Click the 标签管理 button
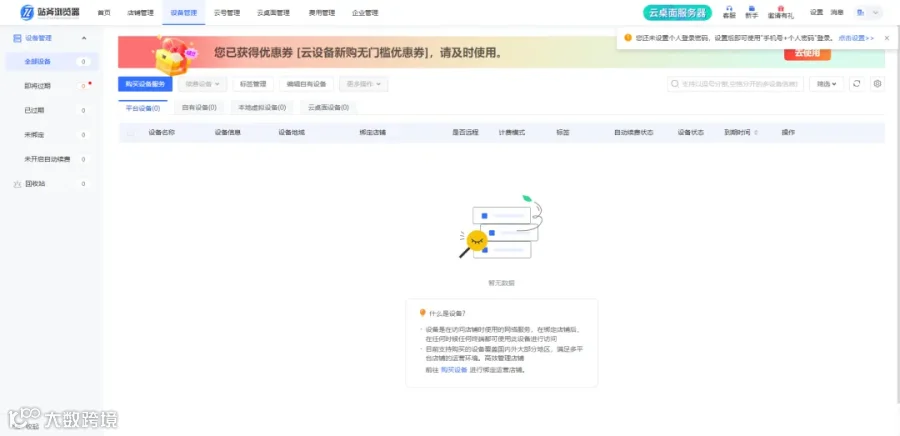 point(253,84)
